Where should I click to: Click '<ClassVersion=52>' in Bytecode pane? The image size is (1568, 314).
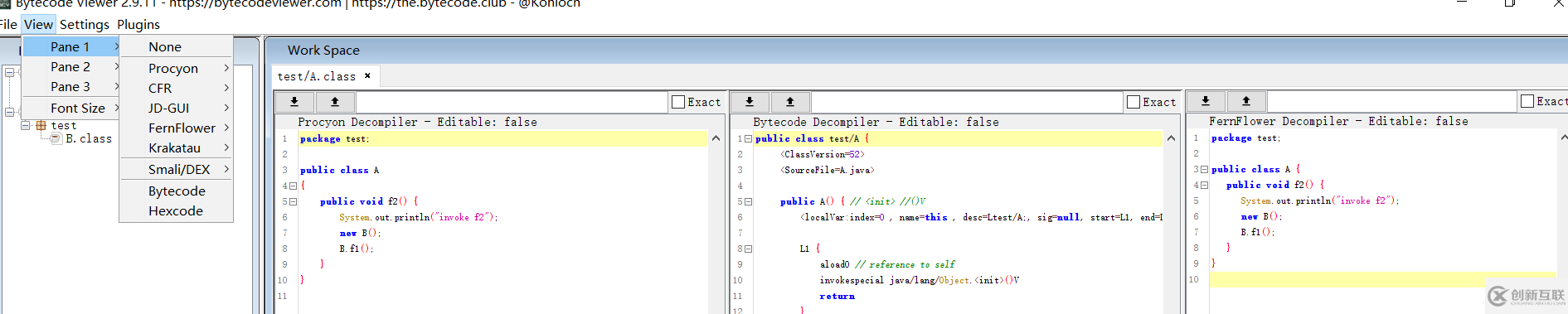pyautogui.click(x=822, y=154)
